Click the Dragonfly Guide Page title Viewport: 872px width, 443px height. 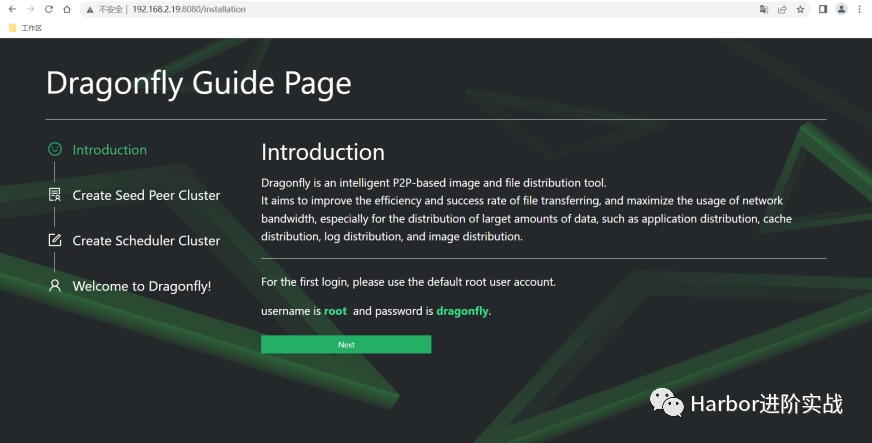199,83
